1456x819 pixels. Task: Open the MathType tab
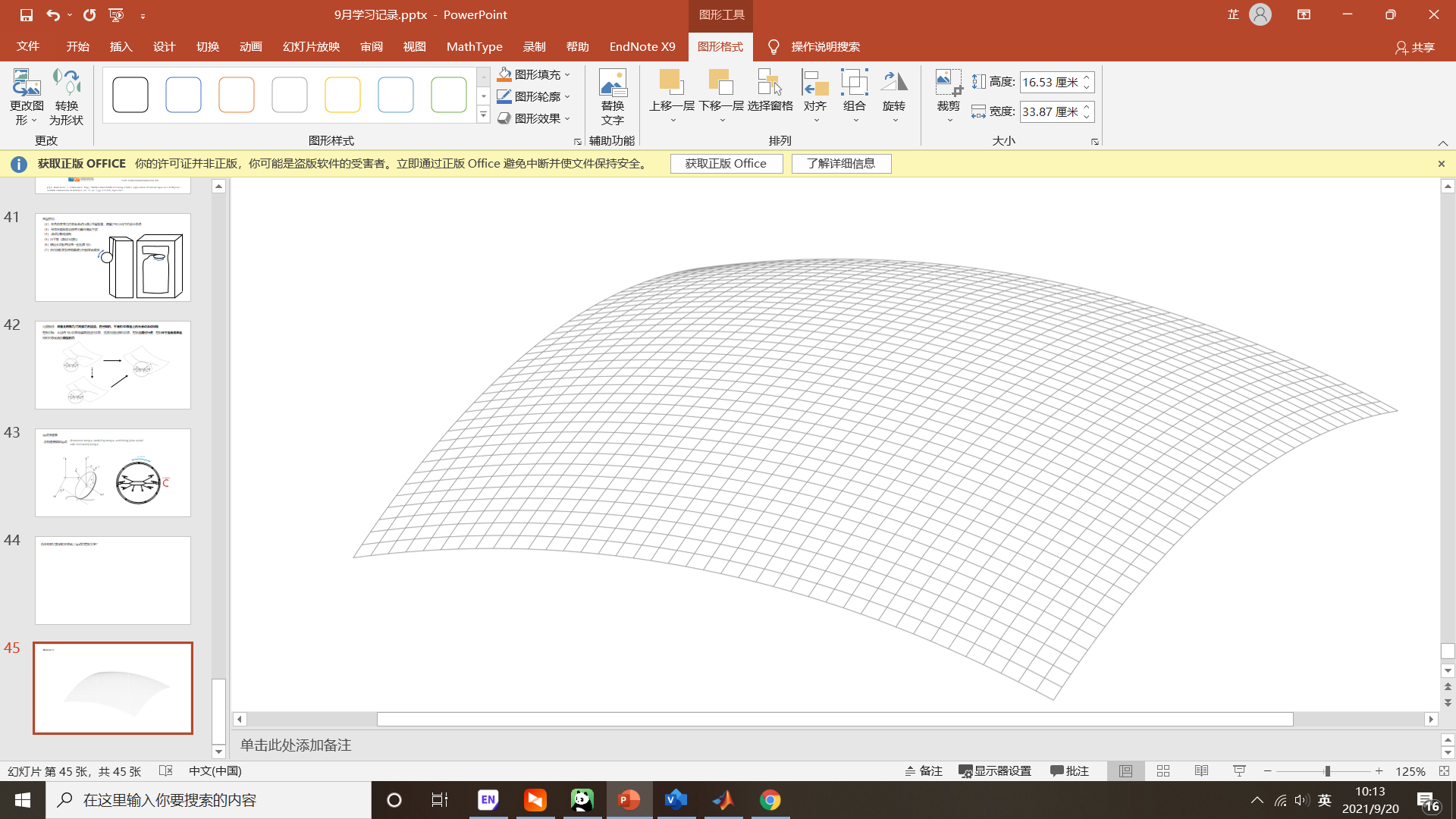pyautogui.click(x=474, y=46)
